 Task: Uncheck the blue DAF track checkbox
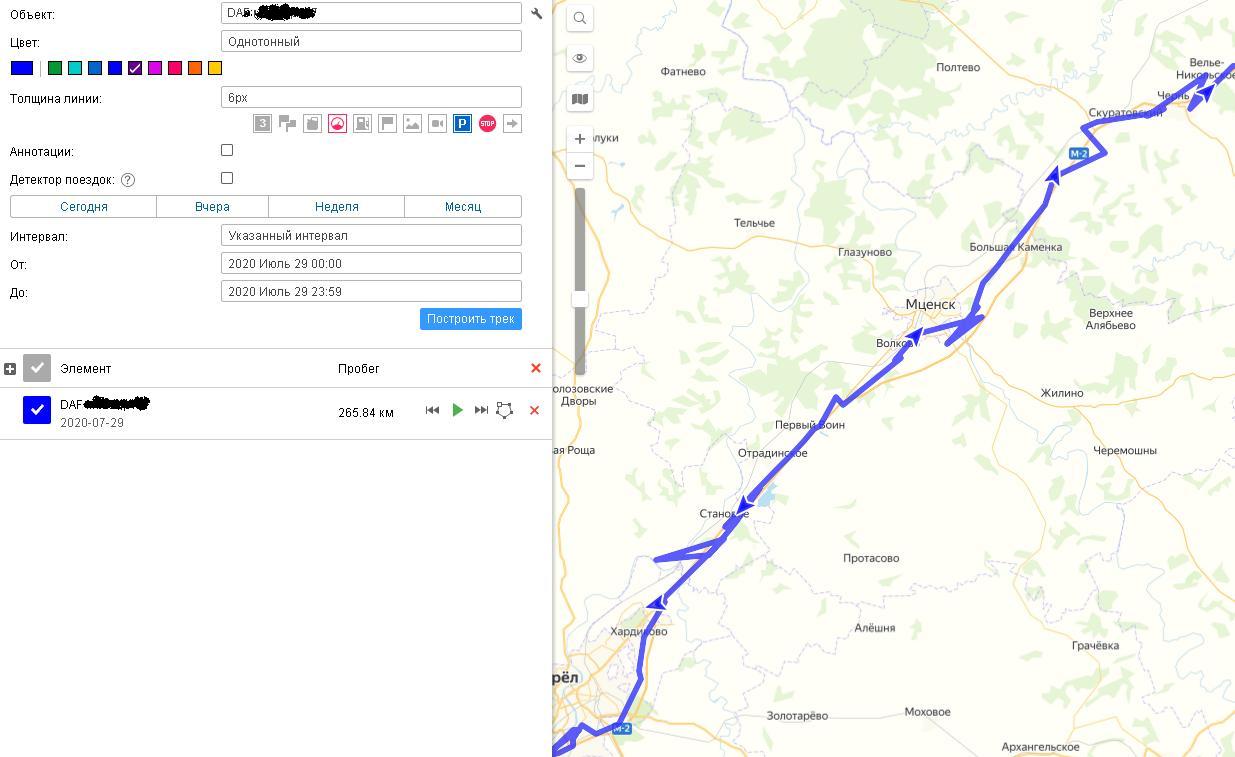[x=37, y=410]
